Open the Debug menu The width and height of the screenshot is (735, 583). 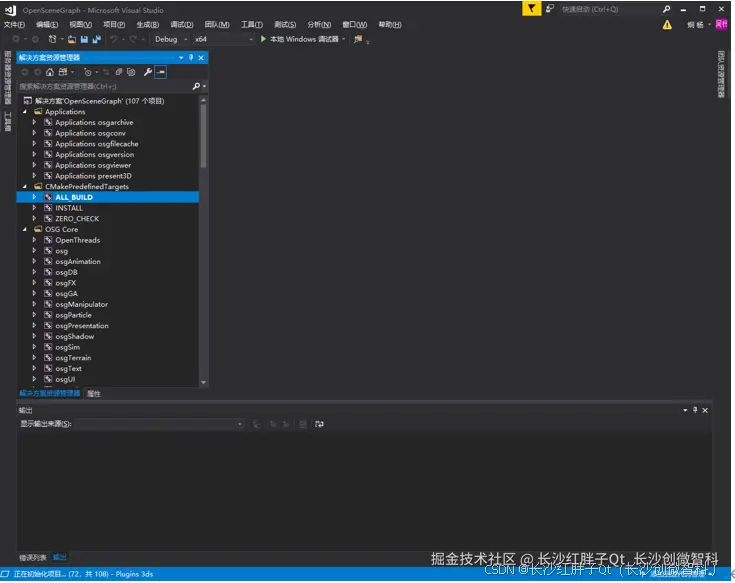click(181, 25)
